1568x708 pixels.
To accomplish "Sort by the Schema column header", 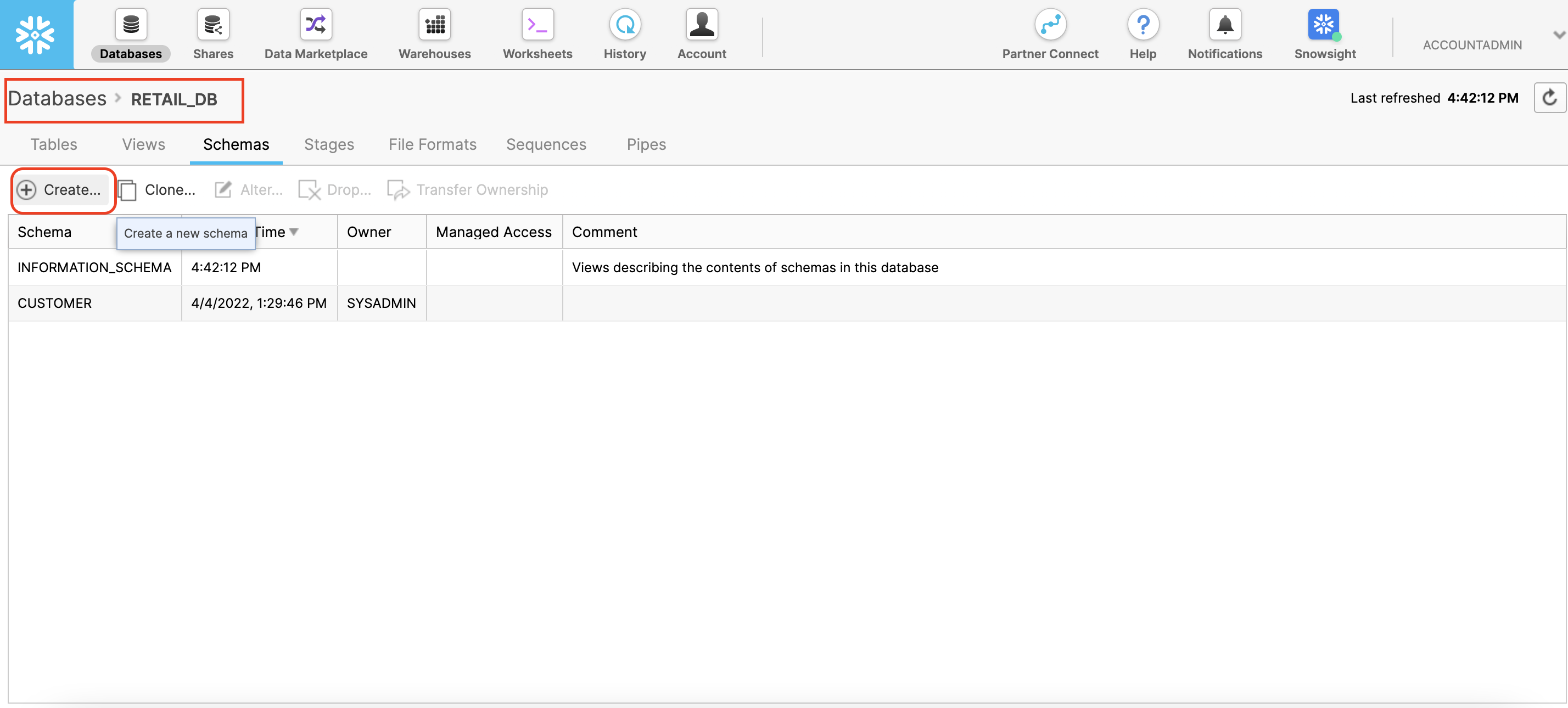I will point(44,232).
